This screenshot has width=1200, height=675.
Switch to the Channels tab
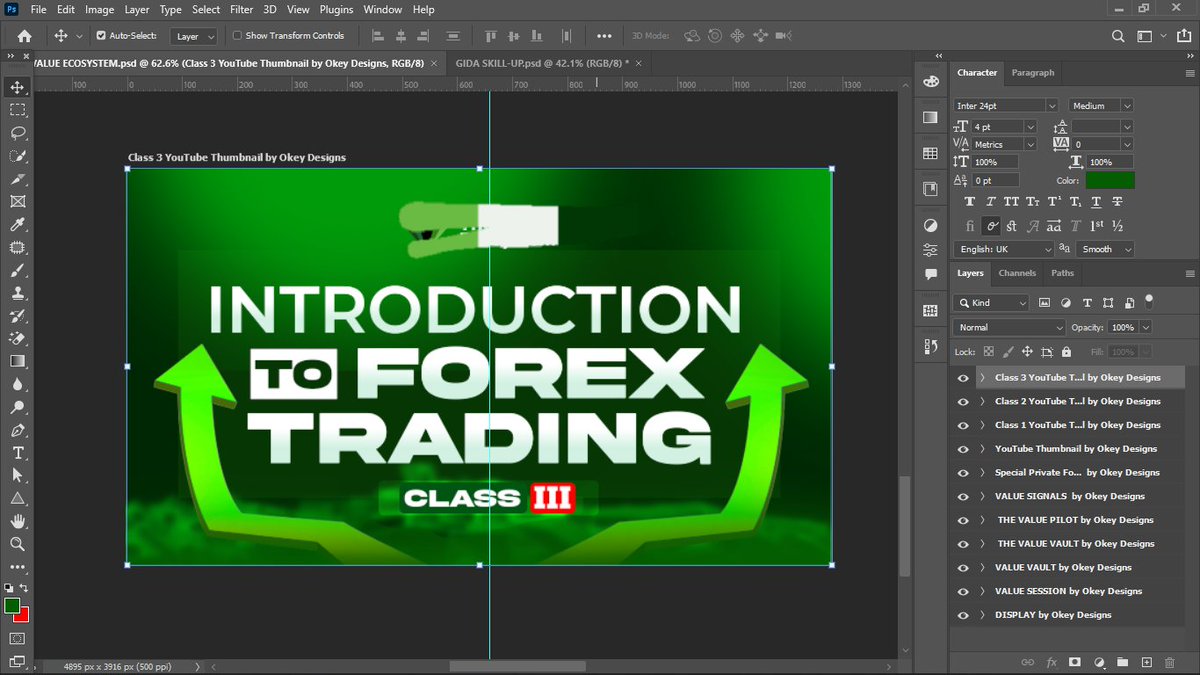[1017, 273]
